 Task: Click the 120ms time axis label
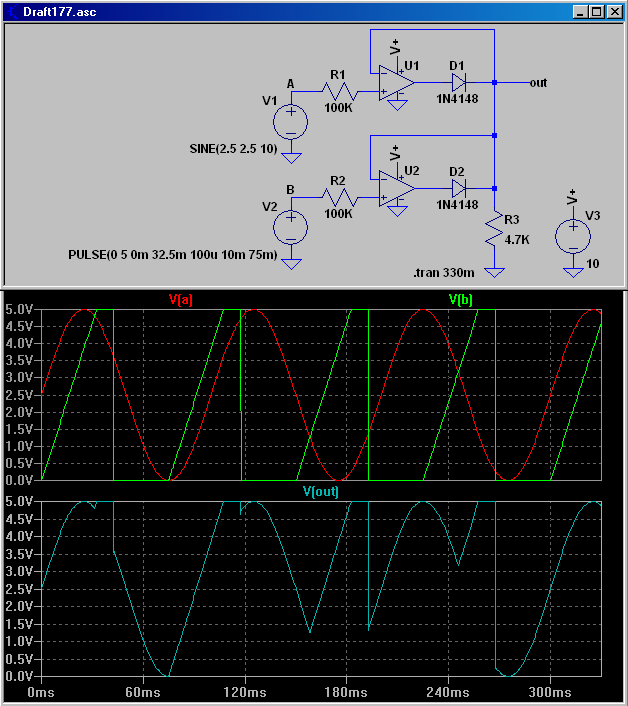(x=245, y=692)
